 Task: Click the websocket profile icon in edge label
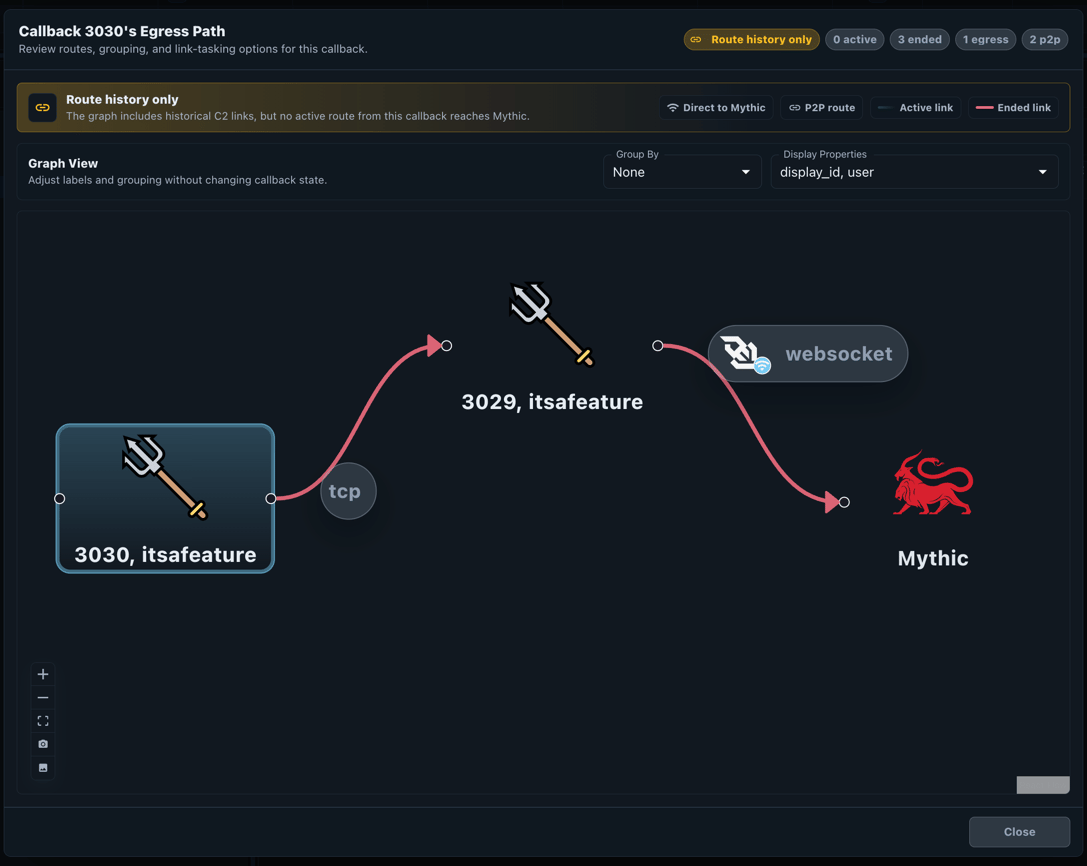745,354
